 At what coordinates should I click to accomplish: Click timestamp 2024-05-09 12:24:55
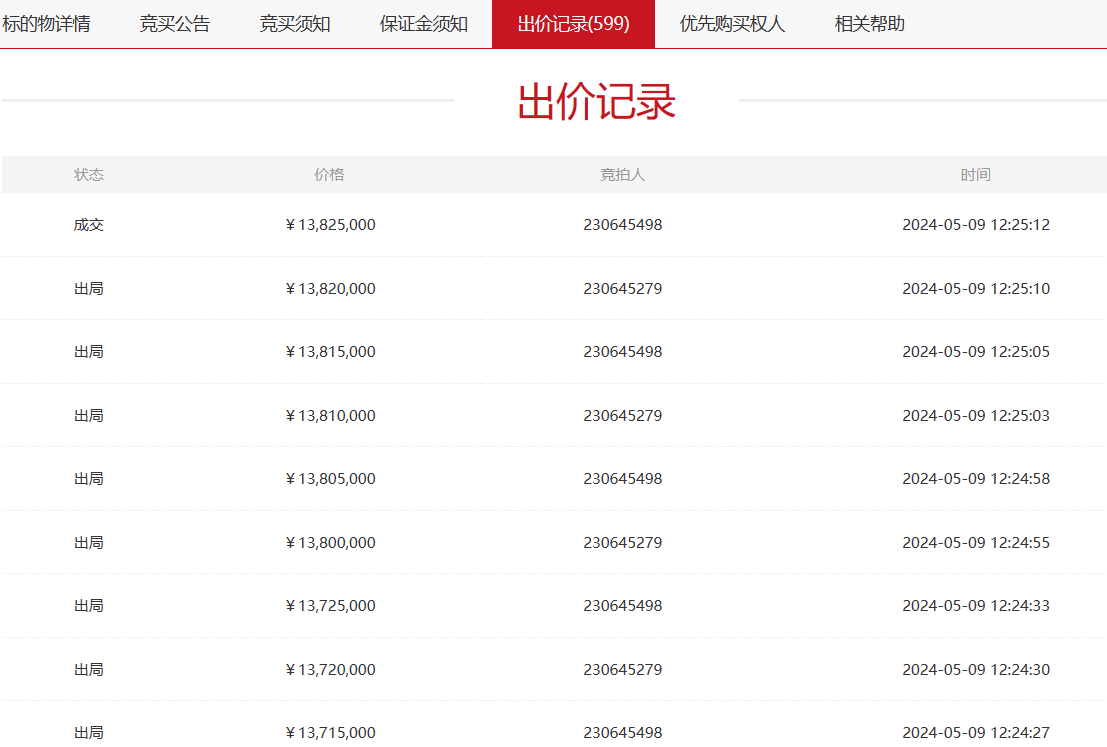976,542
